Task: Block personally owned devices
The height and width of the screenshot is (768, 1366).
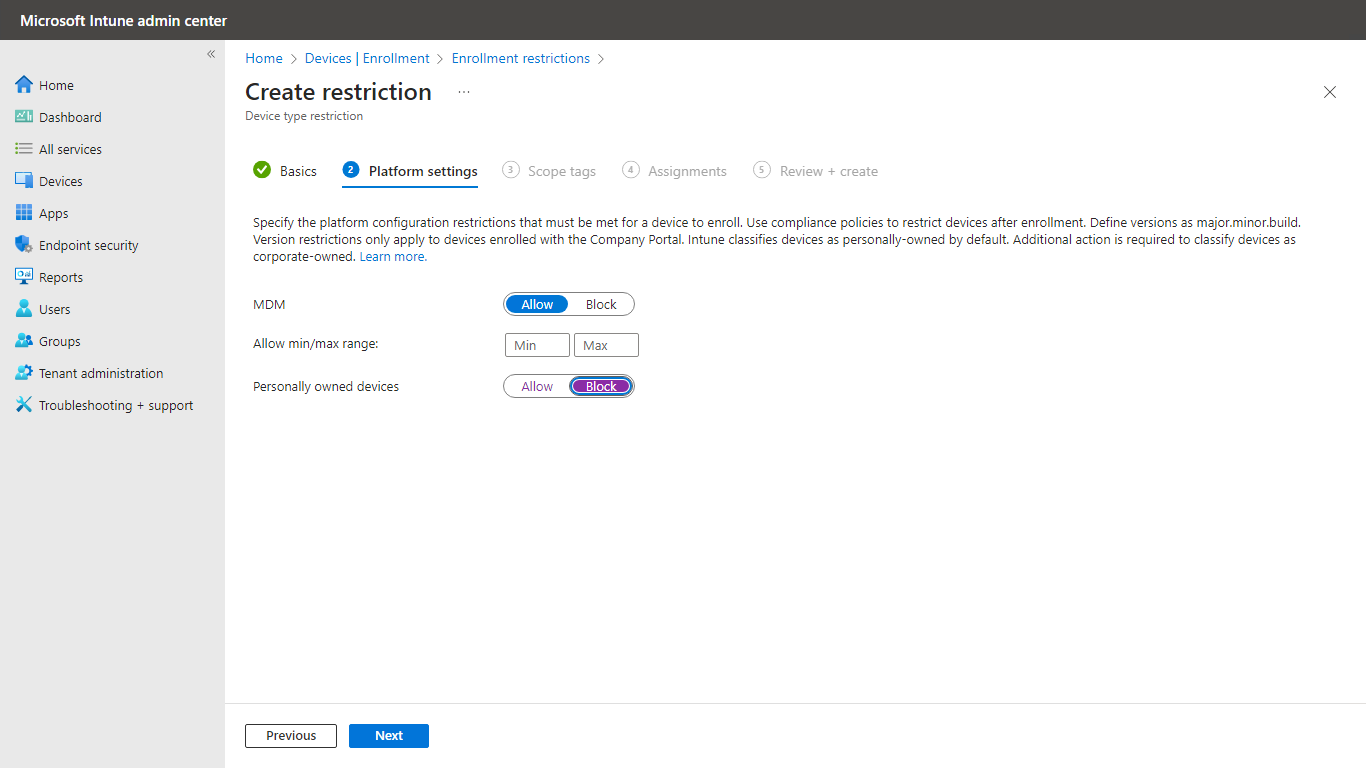Action: [601, 387]
